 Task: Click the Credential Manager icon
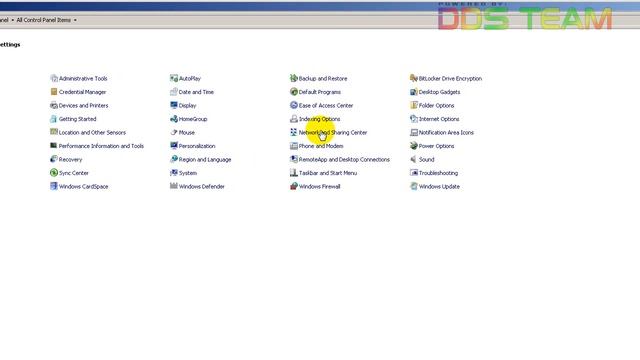coord(54,92)
